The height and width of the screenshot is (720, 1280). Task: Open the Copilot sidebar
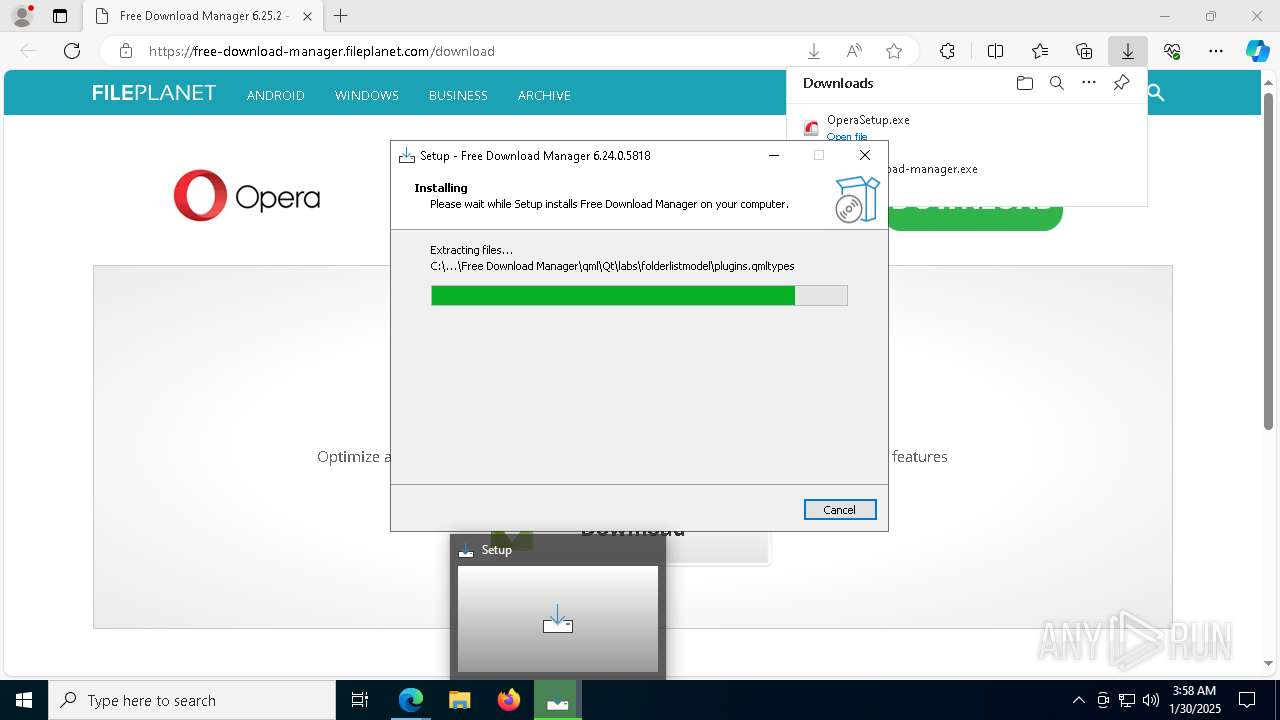[1257, 51]
